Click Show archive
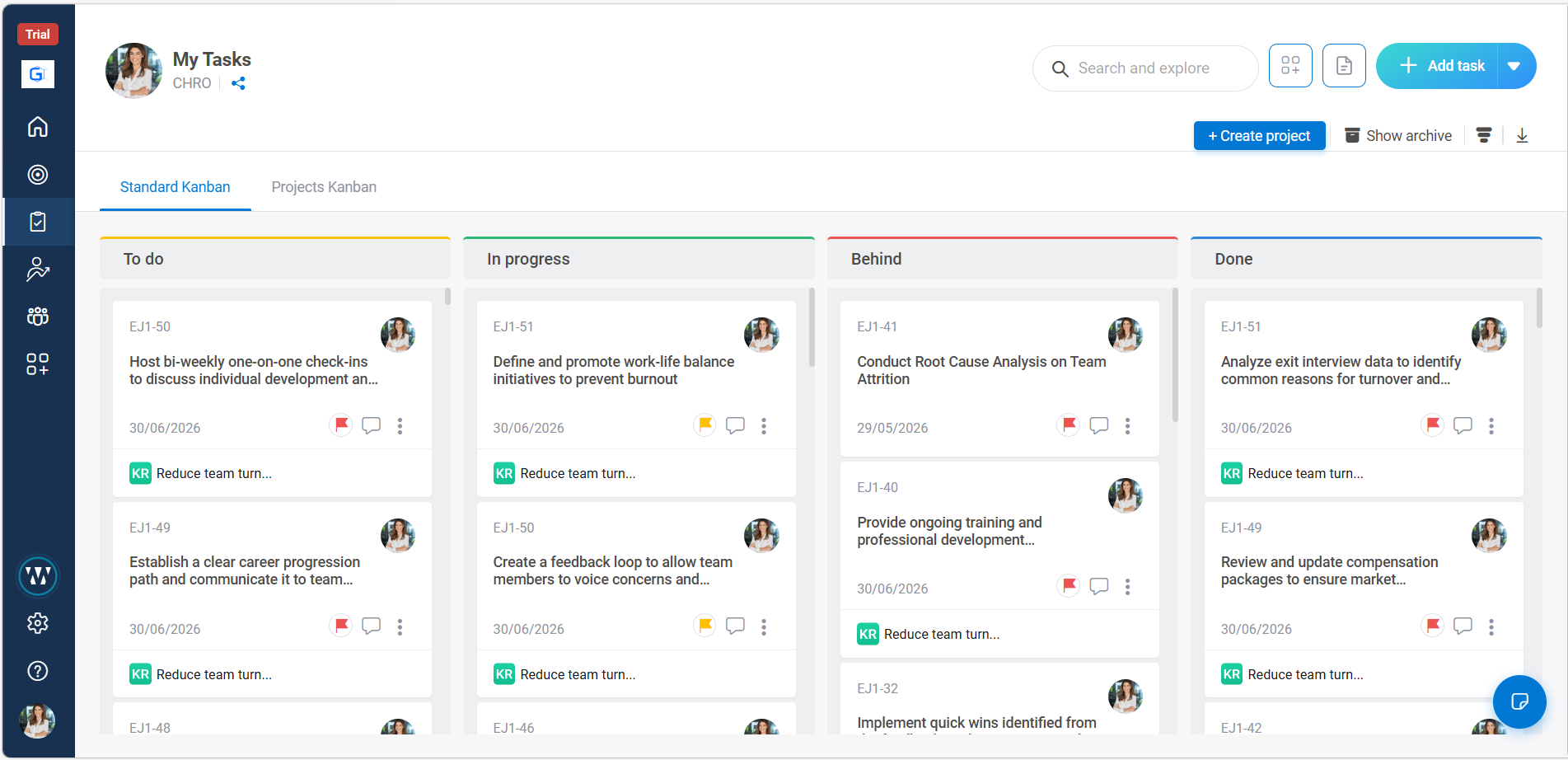 1398,136
